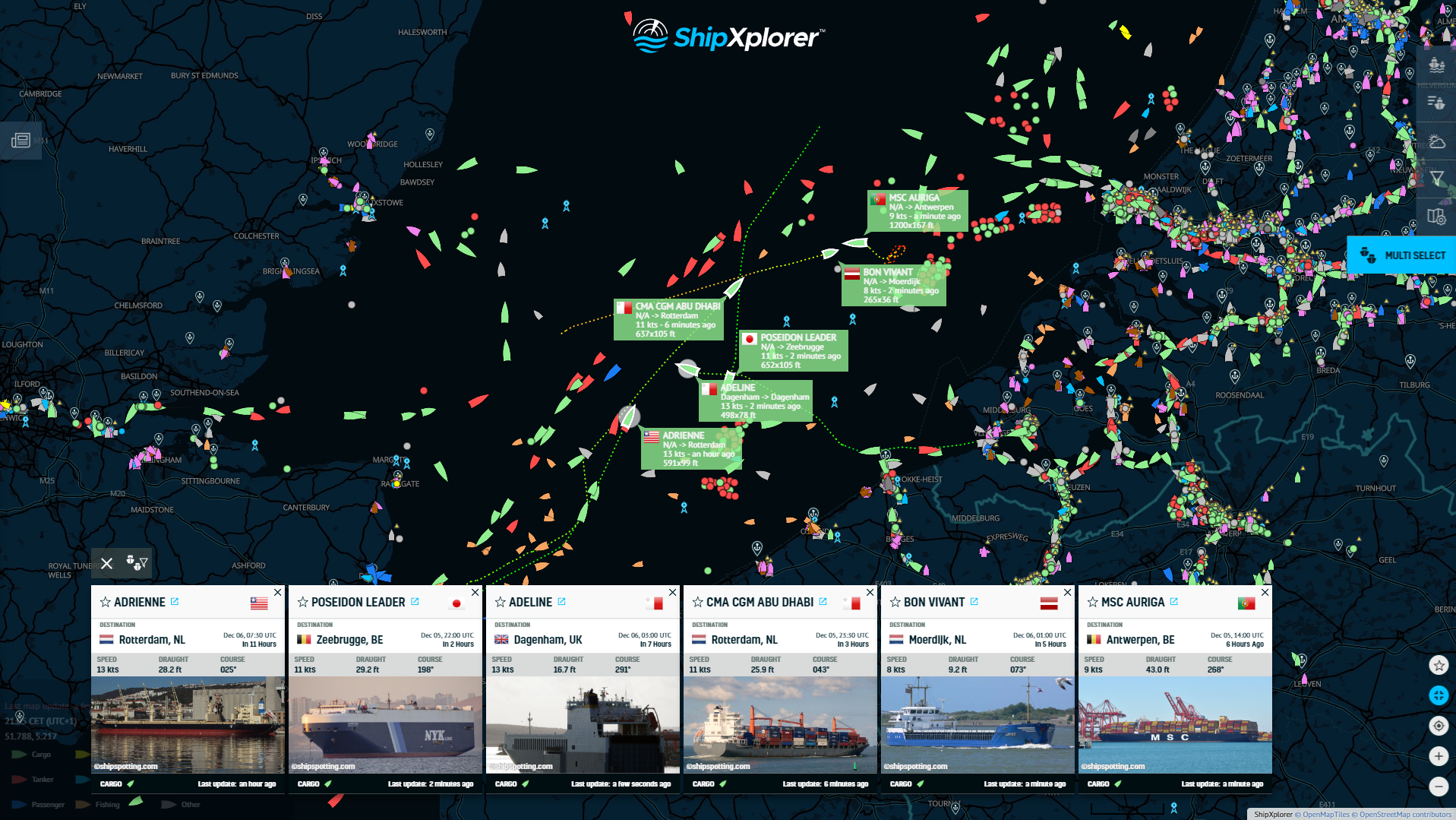Click the selected ADRIENNE ship marker circle
1456x820 pixels.
tap(628, 416)
